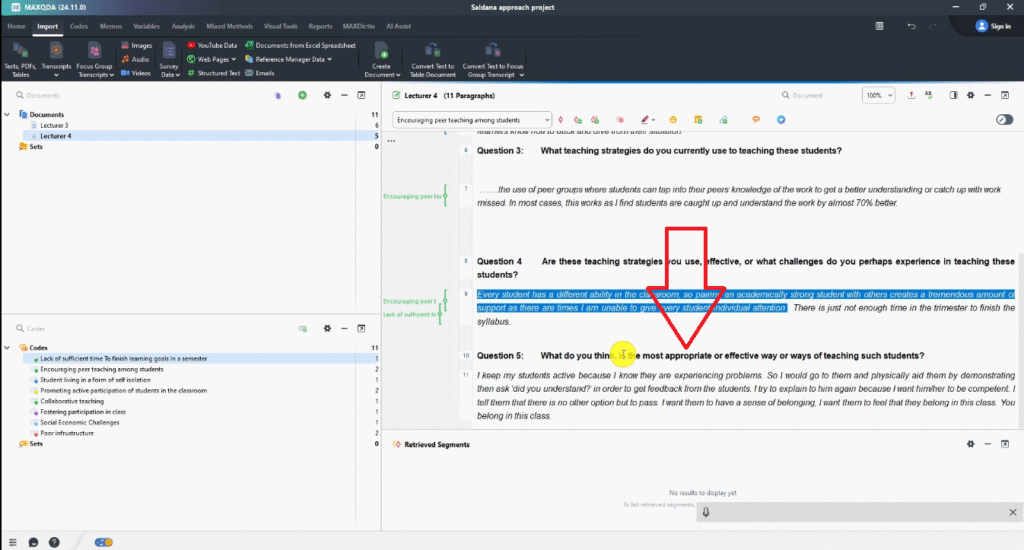The image size is (1024, 550).
Task: Open the Analysis ribbon tab
Action: [x=183, y=25]
